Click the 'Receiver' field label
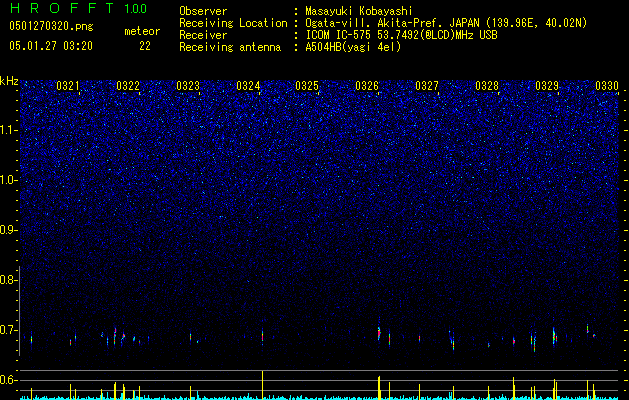Image resolution: width=629 pixels, height=400 pixels. pyautogui.click(x=203, y=35)
